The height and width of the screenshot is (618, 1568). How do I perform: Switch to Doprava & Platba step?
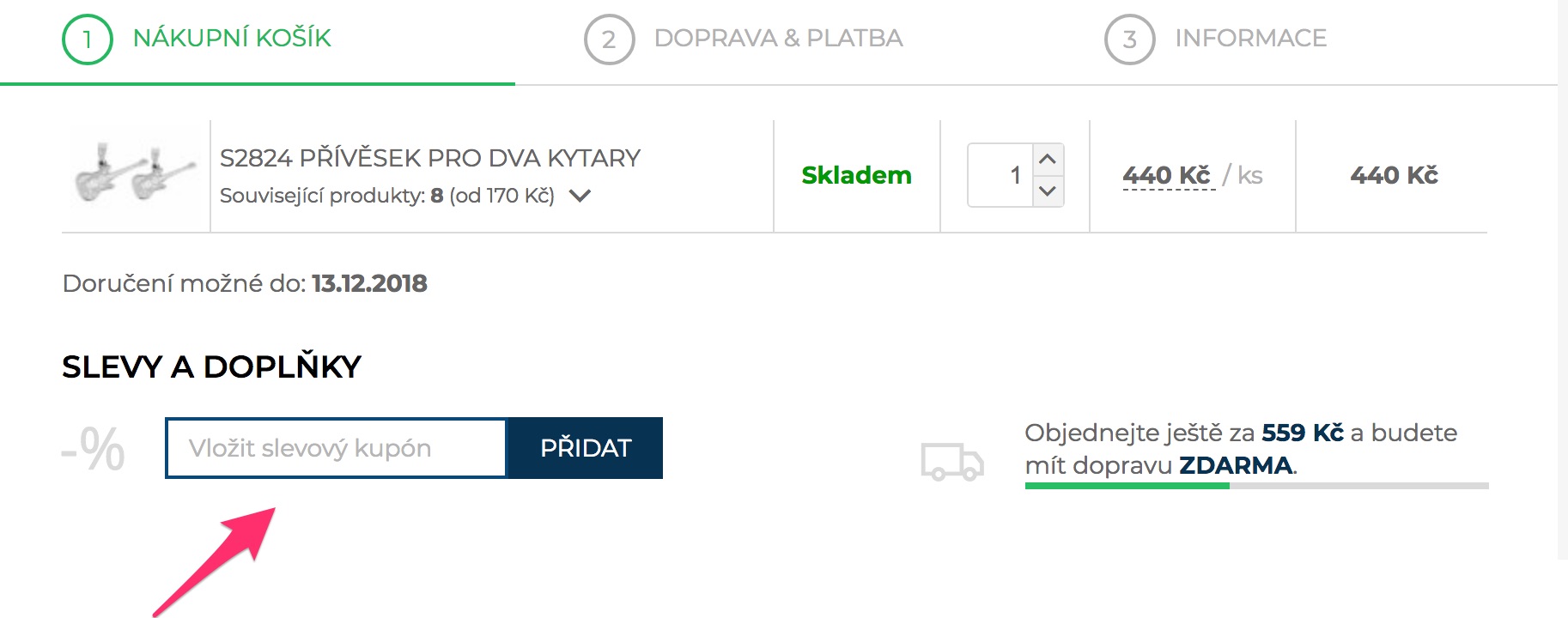[x=778, y=39]
